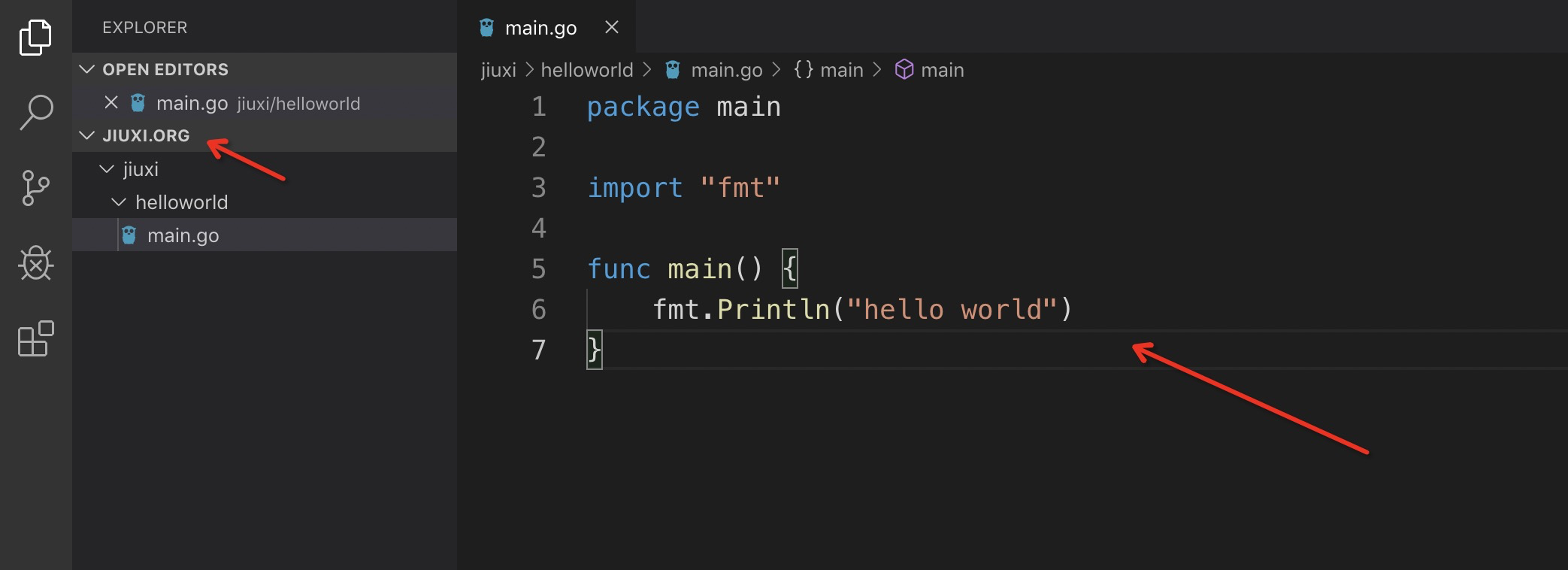
Task: Close the main.go editor tab
Action: pos(612,27)
